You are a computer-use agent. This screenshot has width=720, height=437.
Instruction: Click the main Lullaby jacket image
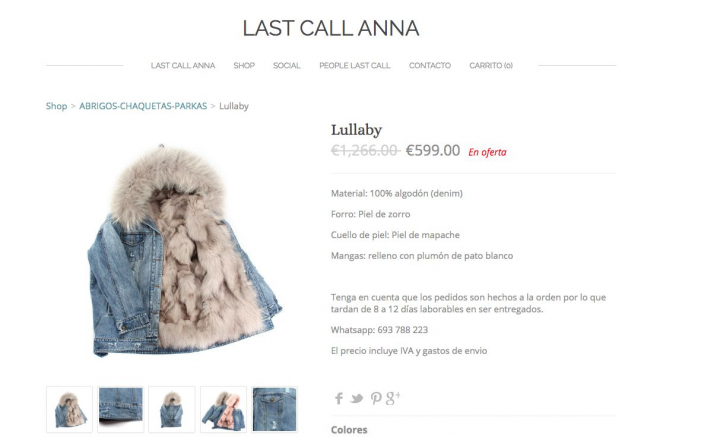[x=185, y=251]
